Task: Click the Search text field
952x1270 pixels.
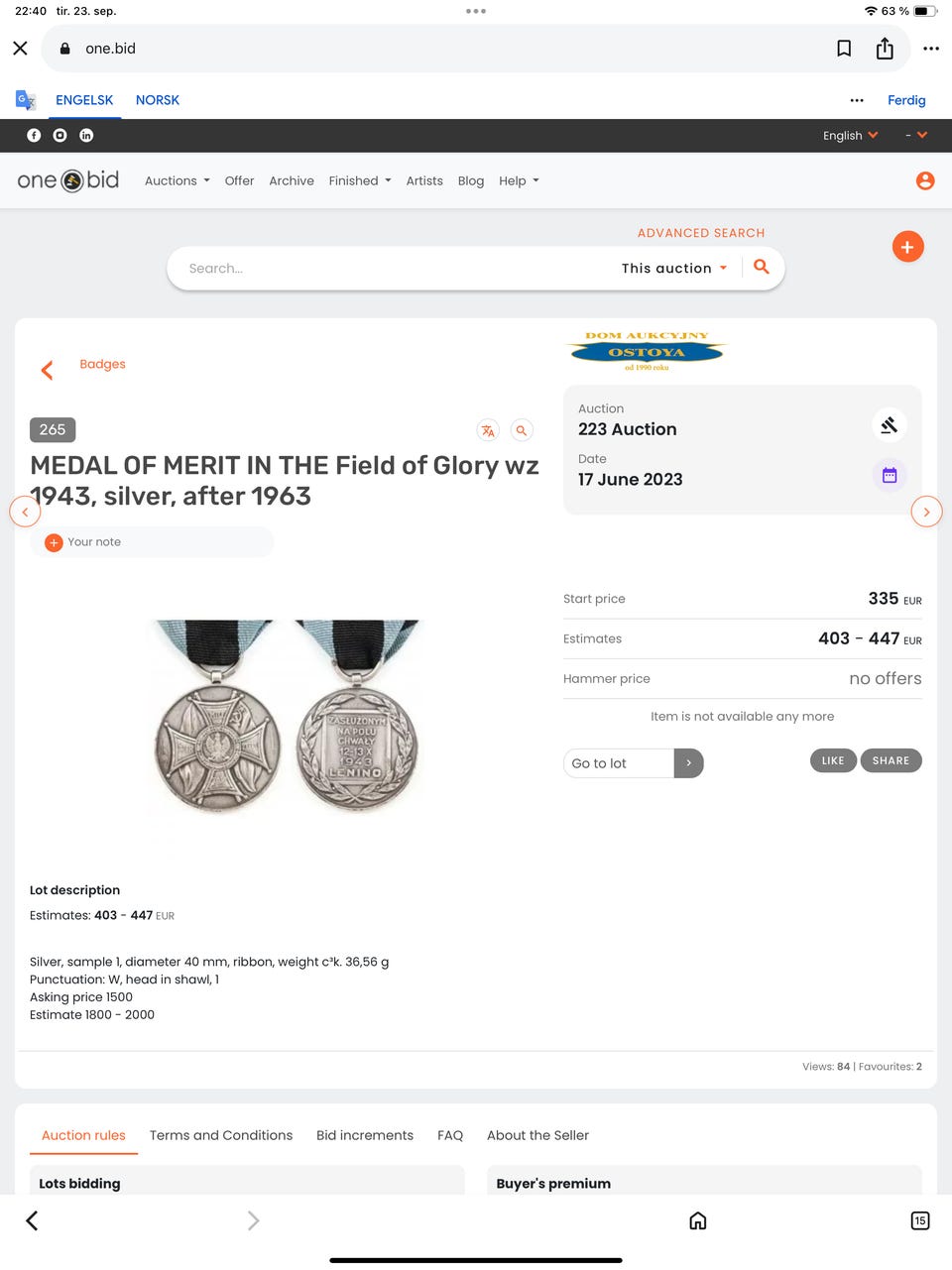Action: 397,268
